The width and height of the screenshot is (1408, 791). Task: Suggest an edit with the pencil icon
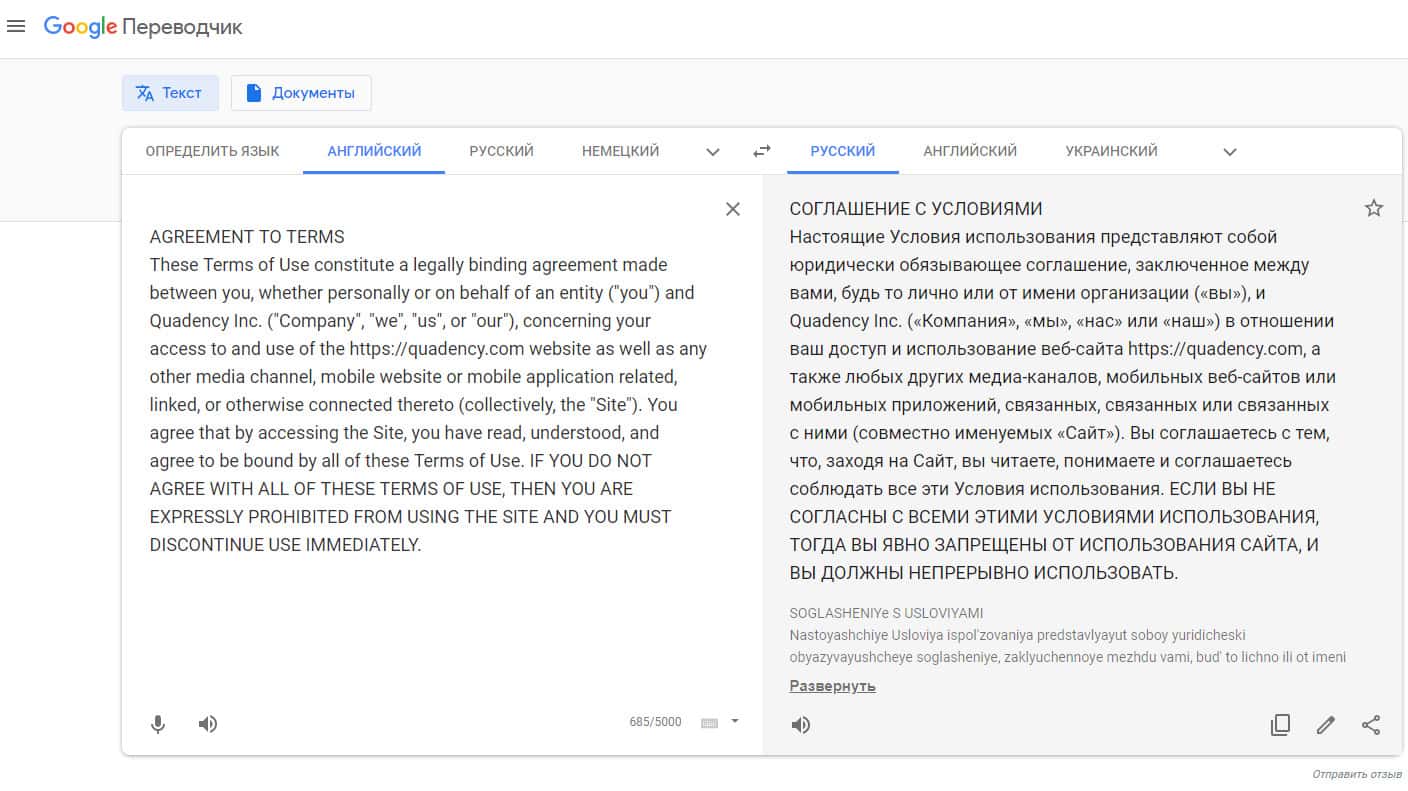coord(1326,725)
